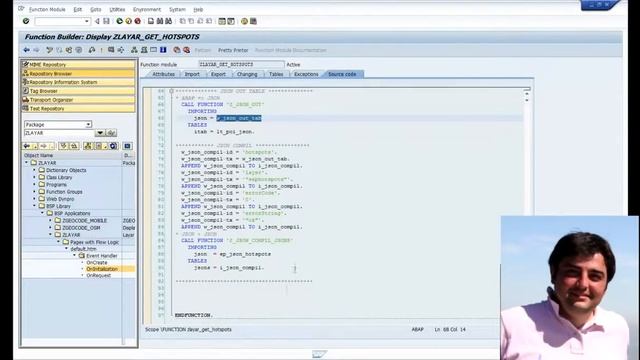Expand the Dictionary Objects folder
This screenshot has width=640, height=360.
coord(34,170)
